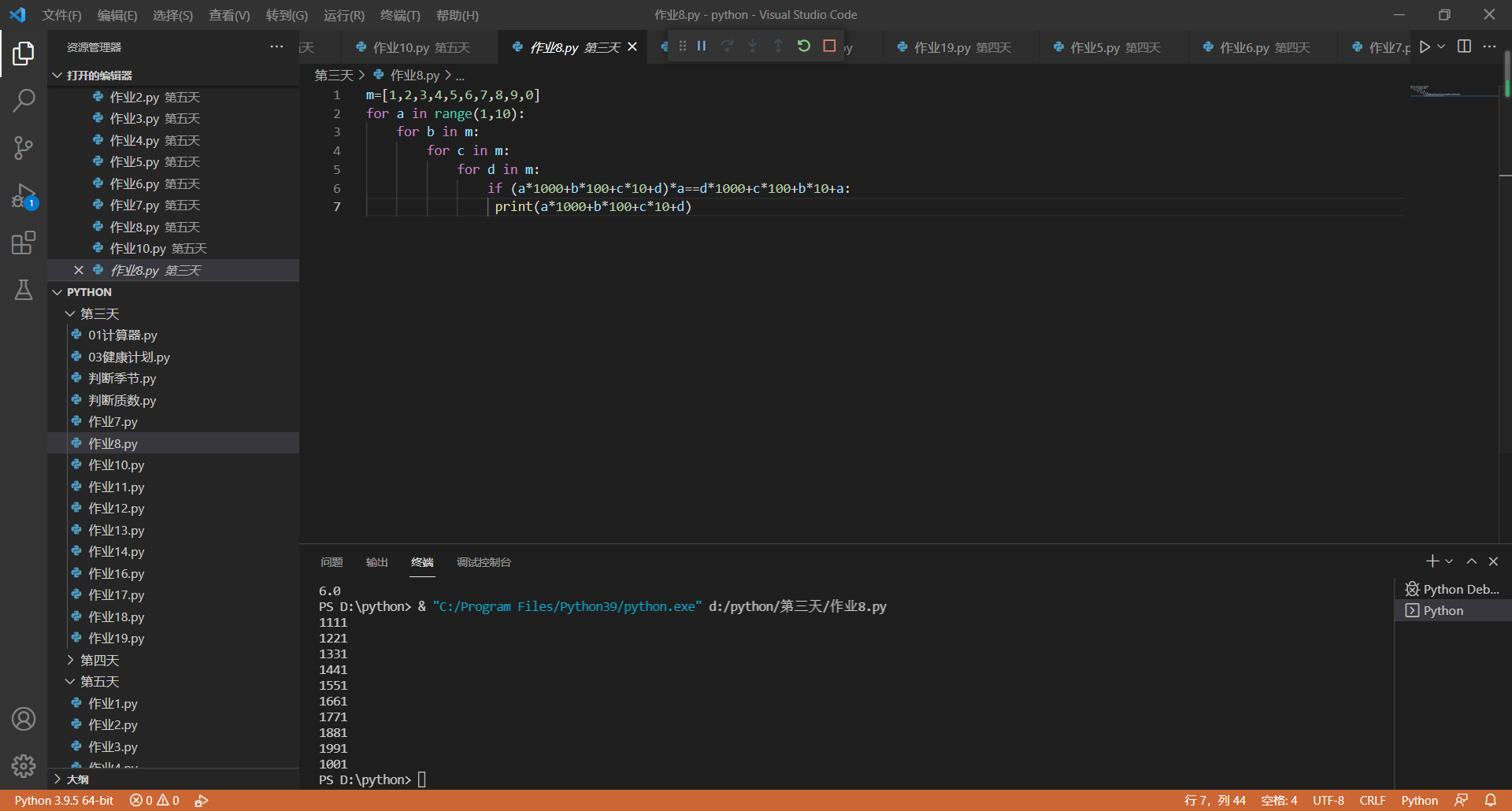
Task: Click Step Into in debug toolbar
Action: (x=753, y=46)
